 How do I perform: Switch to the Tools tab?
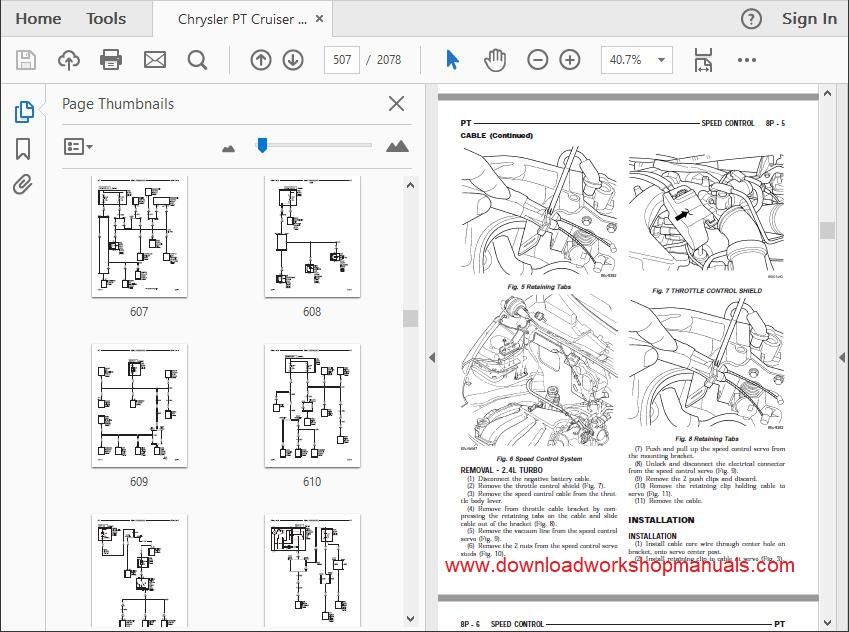pyautogui.click(x=106, y=19)
